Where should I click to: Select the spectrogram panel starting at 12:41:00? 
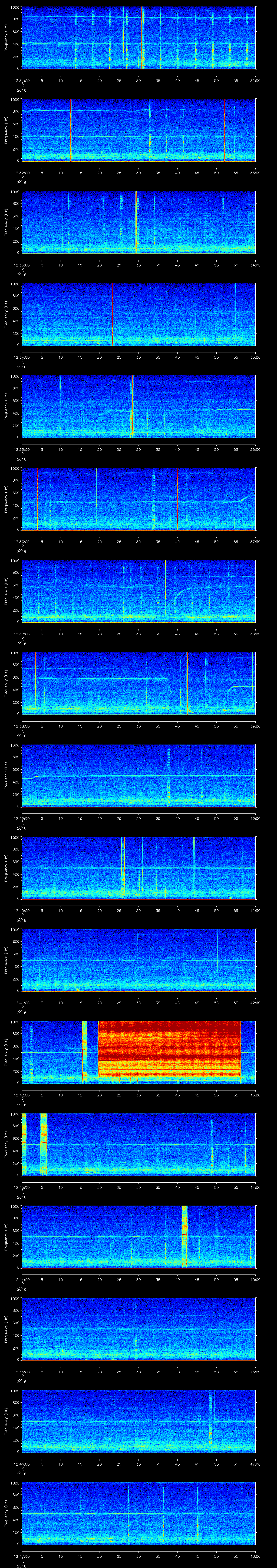pyautogui.click(x=138, y=960)
